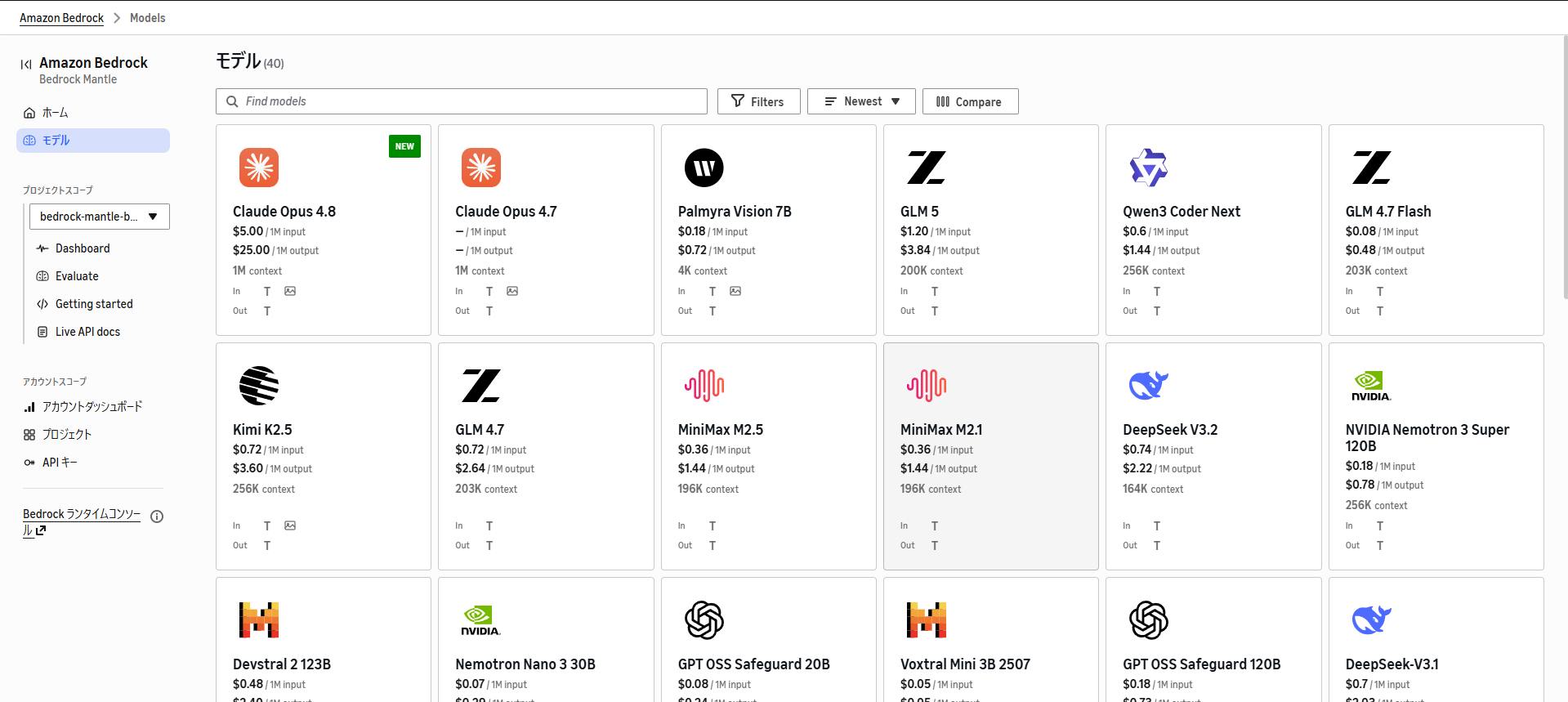This screenshot has height=702, width=1568.
Task: Open the MiniMax M2.1 model name
Action: (941, 430)
